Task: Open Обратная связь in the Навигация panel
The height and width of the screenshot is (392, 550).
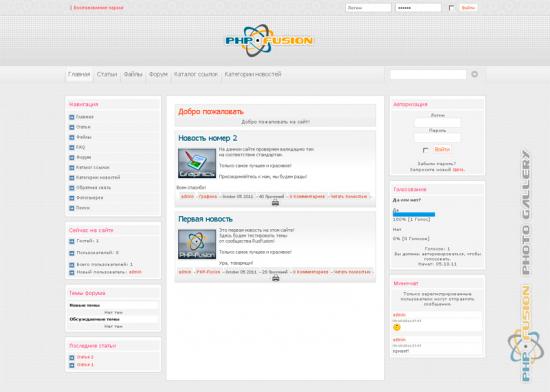Action: click(x=93, y=188)
